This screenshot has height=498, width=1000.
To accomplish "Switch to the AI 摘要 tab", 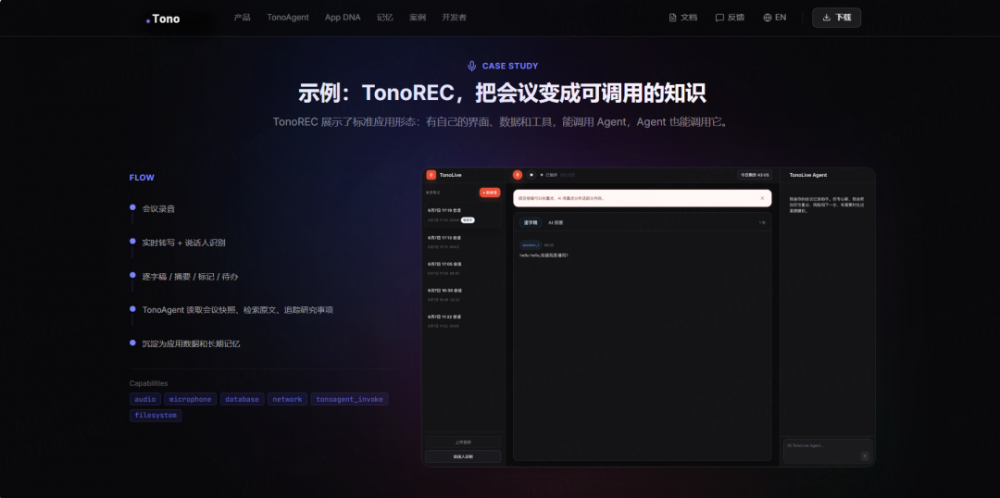I will pos(555,223).
